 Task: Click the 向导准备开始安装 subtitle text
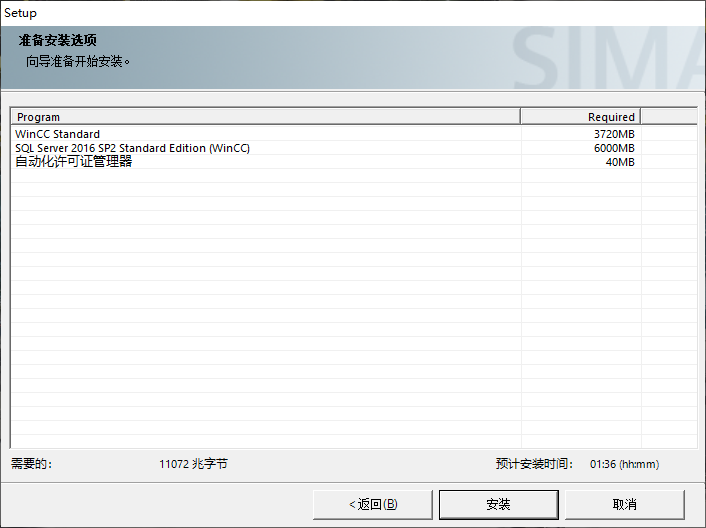click(77, 61)
